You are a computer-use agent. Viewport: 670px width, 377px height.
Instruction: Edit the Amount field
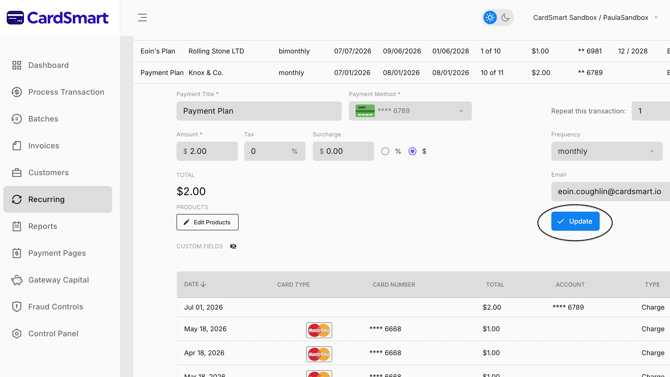[x=207, y=151]
